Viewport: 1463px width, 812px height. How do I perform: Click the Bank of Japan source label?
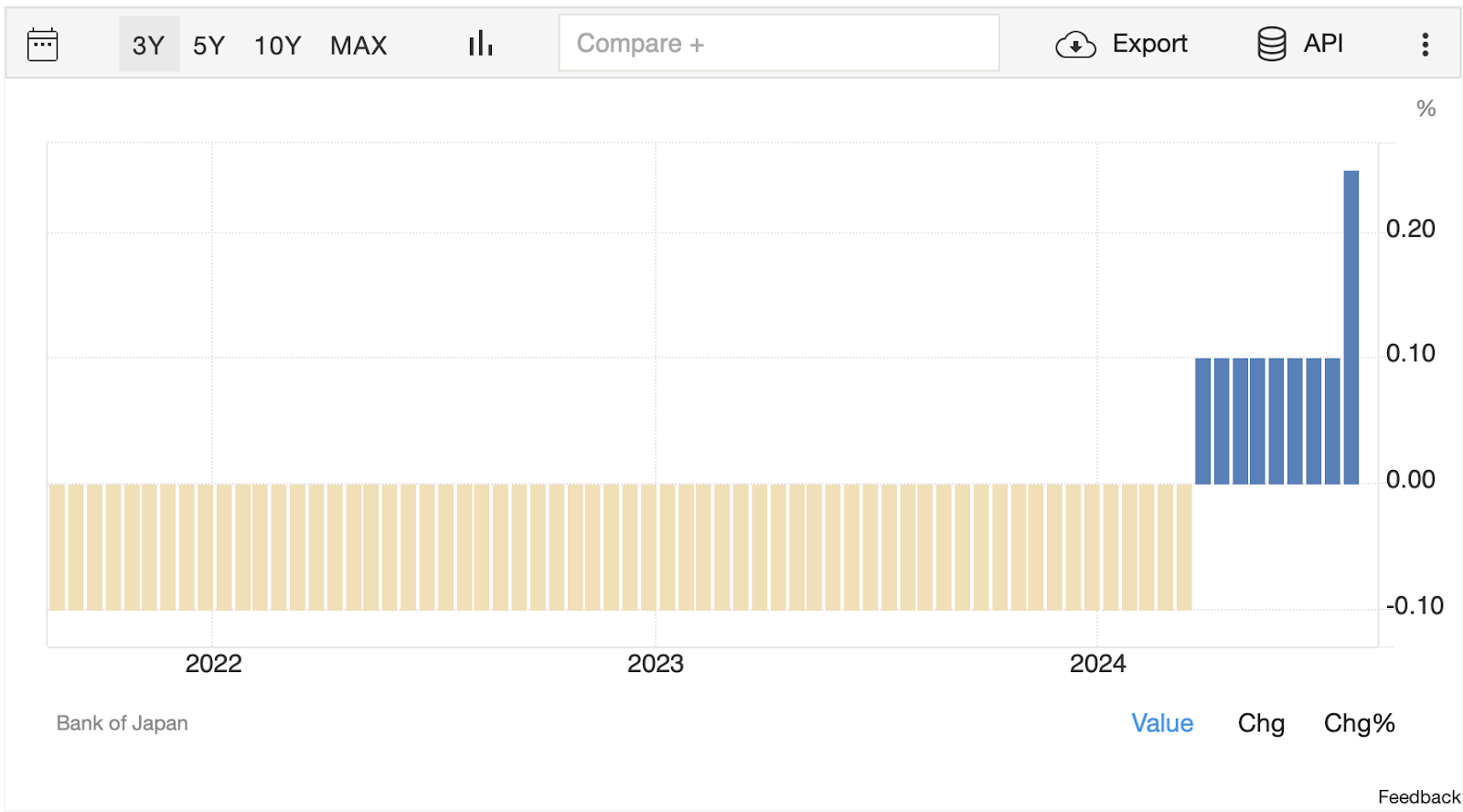pyautogui.click(x=122, y=723)
